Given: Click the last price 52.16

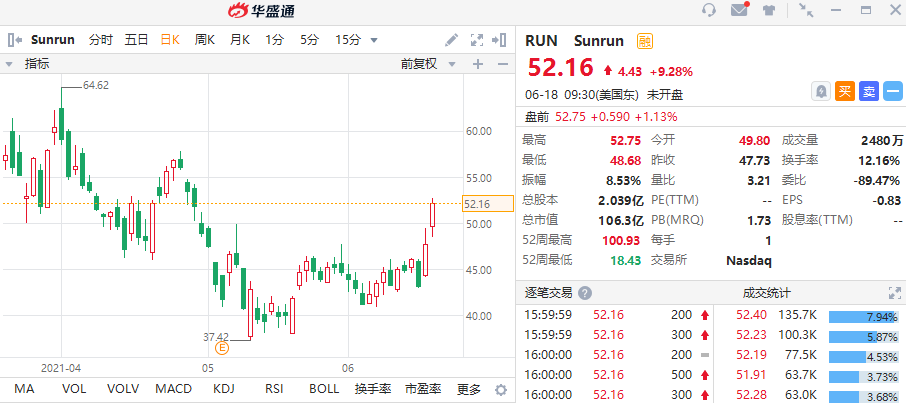Looking at the screenshot, I should [560, 68].
